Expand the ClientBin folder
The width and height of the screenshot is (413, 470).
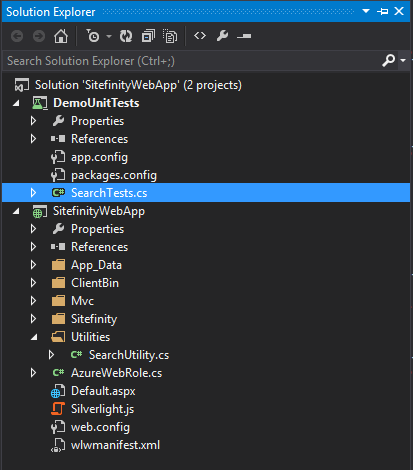[x=33, y=283]
